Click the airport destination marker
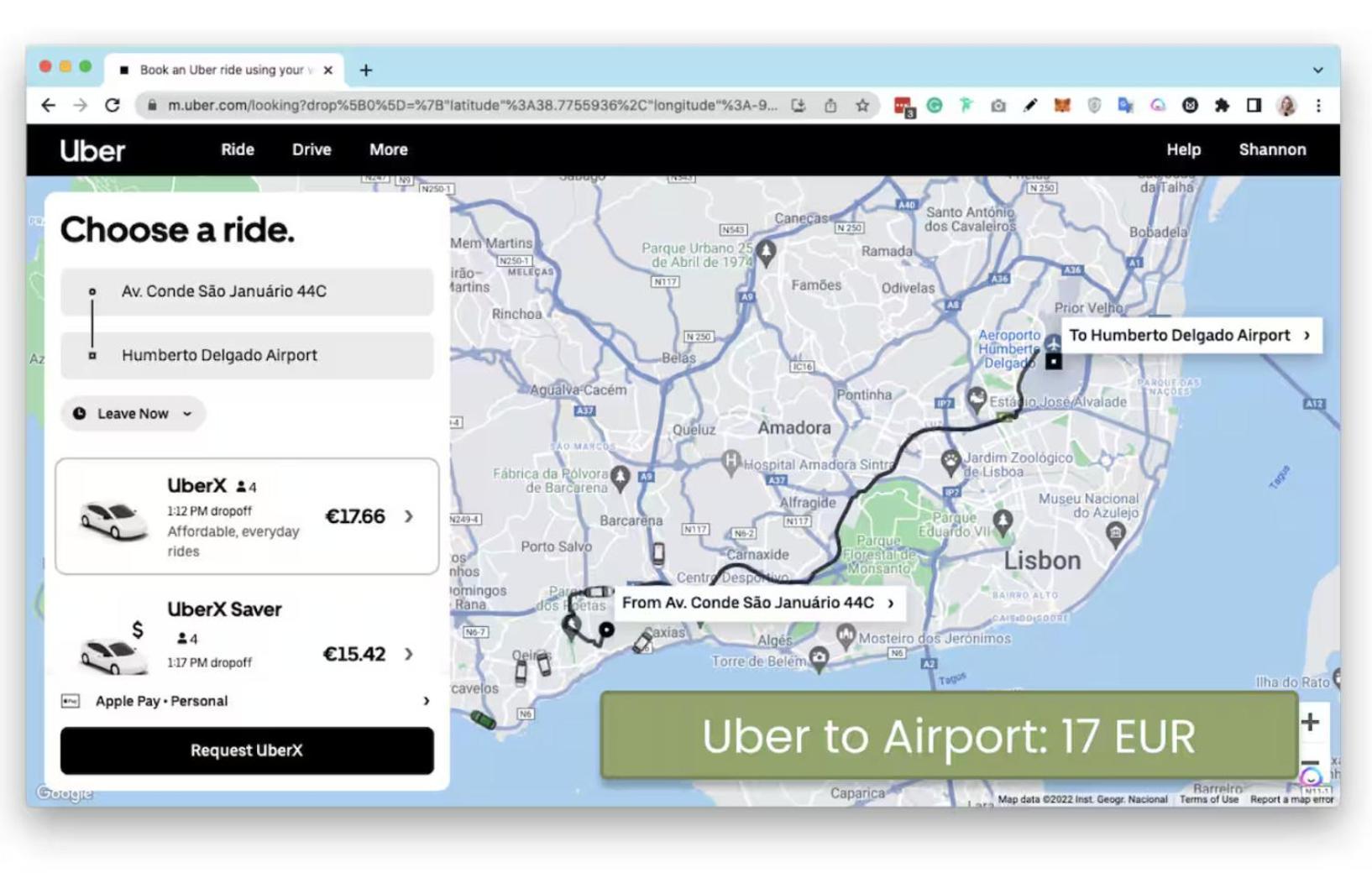 (x=1053, y=361)
